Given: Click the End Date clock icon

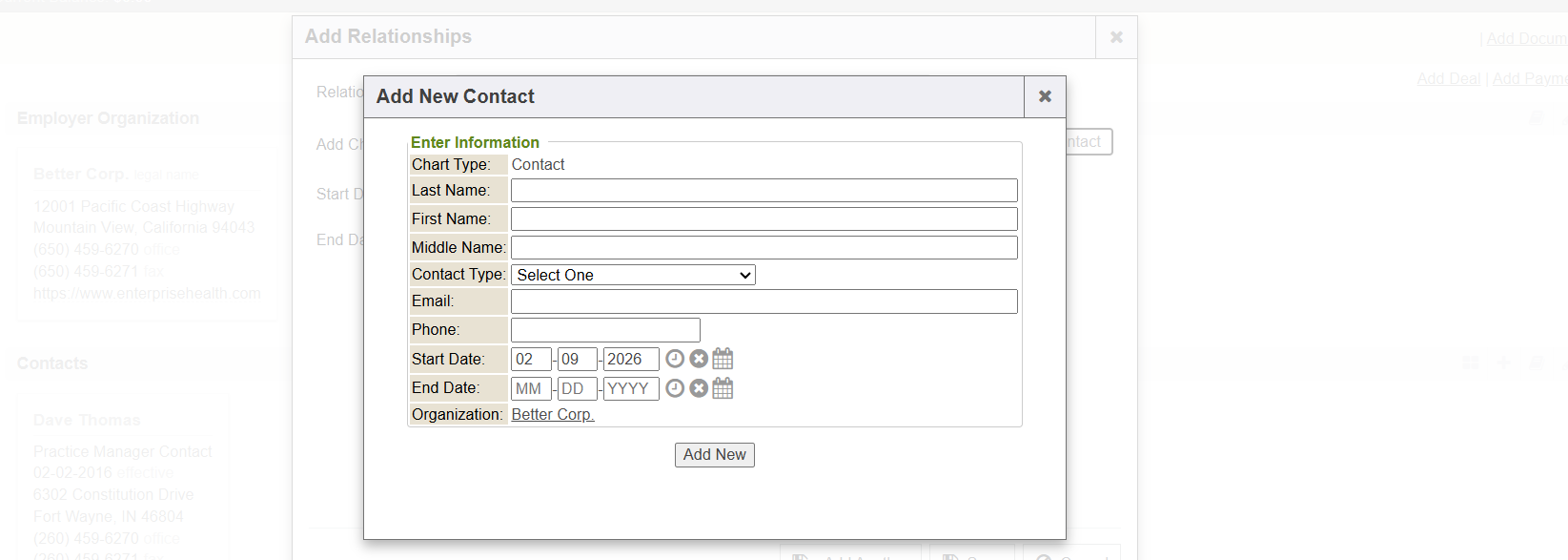Looking at the screenshot, I should coord(675,388).
